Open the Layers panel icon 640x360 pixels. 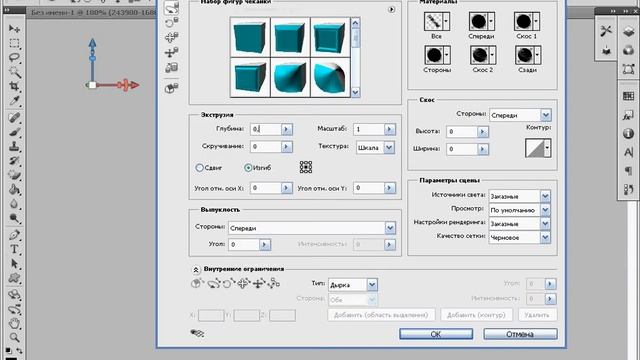click(629, 31)
